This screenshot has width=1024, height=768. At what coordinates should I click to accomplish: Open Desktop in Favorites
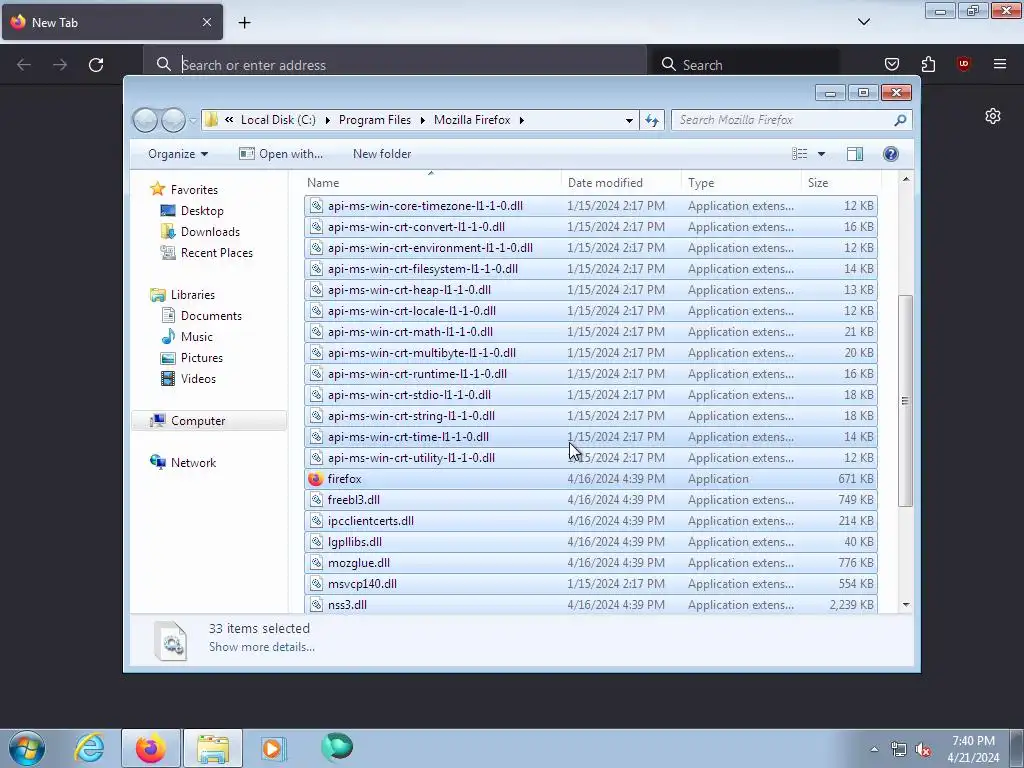(202, 211)
